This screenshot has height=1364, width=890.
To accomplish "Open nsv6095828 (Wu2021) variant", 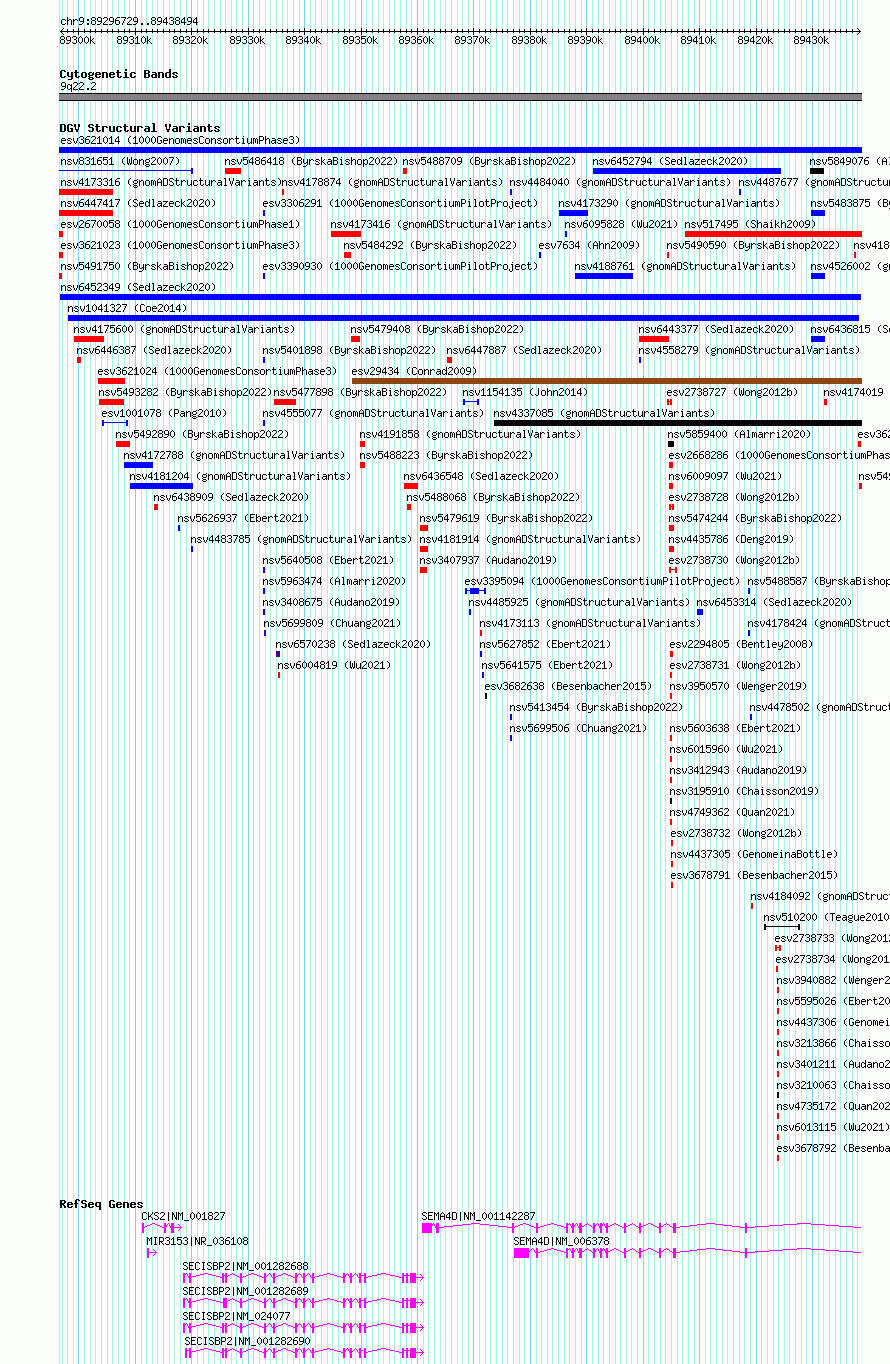I will tap(621, 224).
